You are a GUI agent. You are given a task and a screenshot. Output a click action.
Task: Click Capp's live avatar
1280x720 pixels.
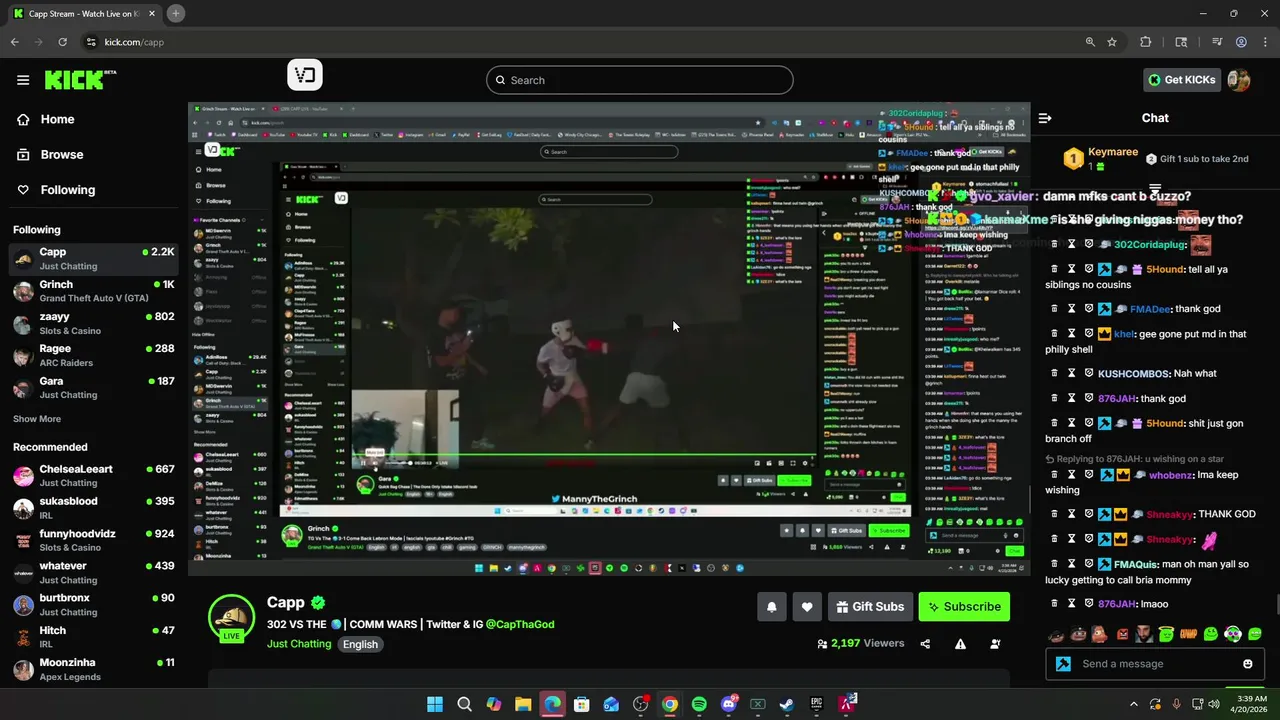231,619
